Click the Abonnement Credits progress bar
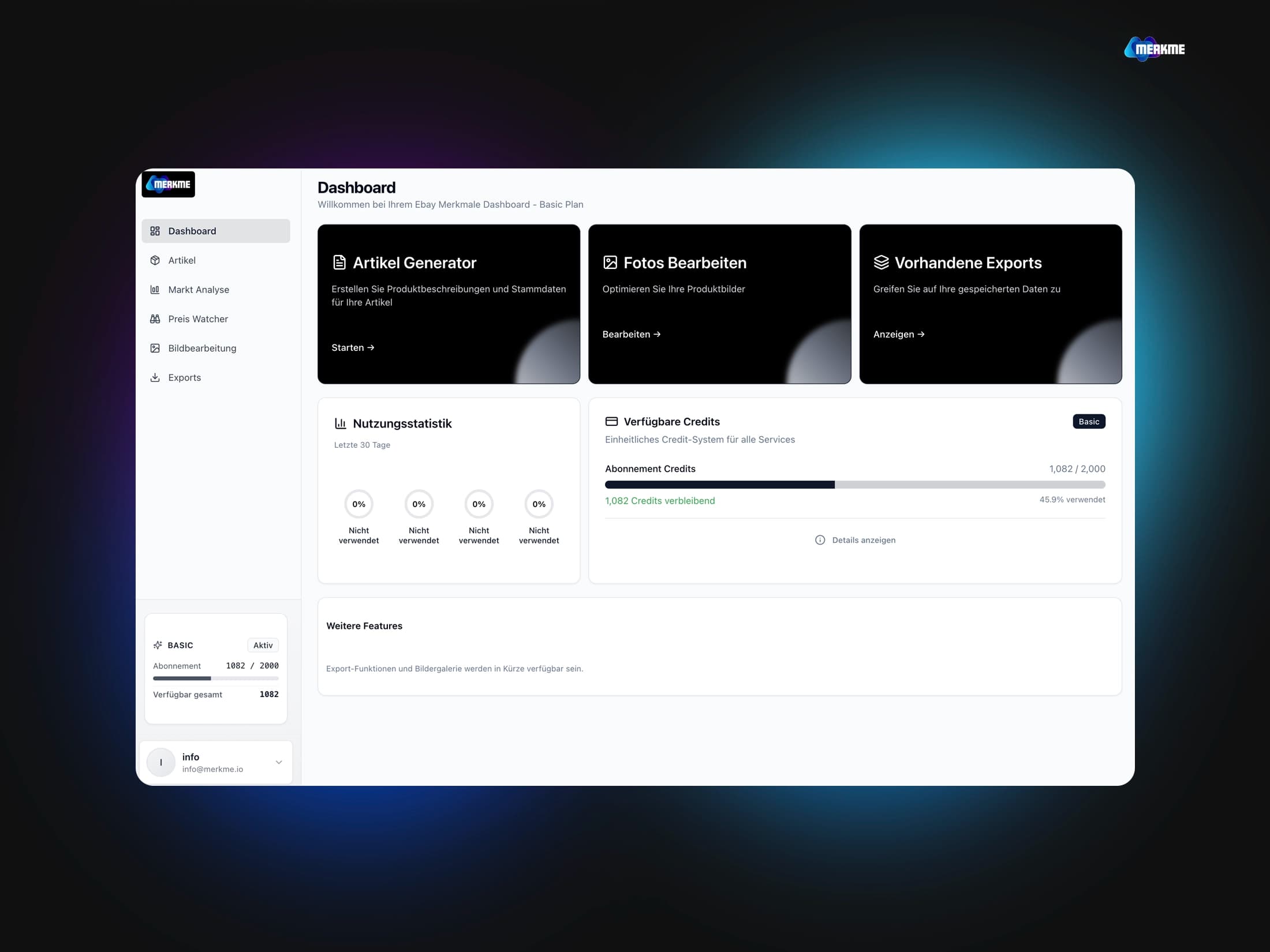This screenshot has width=1270, height=952. pyautogui.click(x=854, y=485)
